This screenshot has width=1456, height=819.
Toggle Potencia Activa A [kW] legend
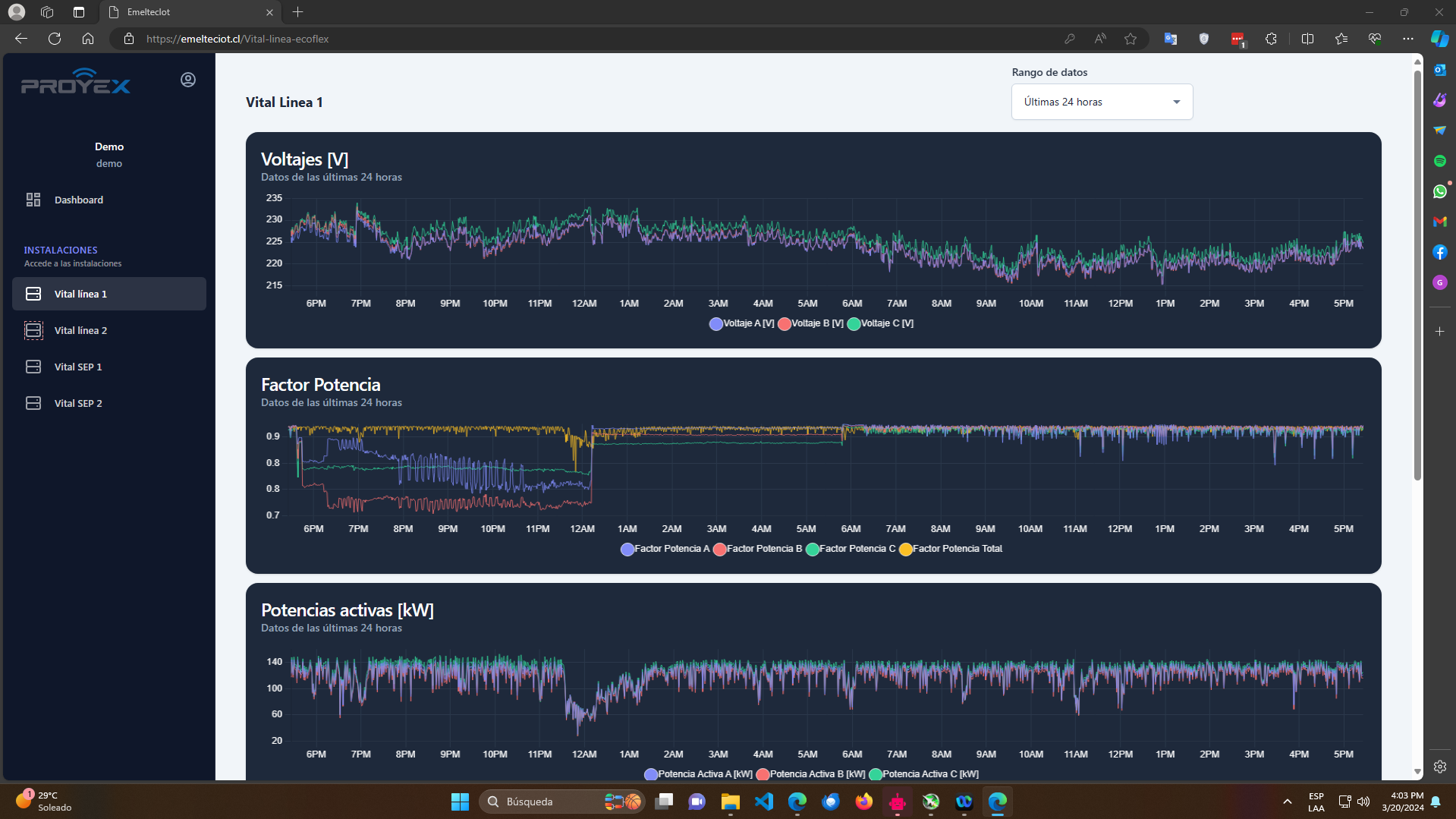698,774
